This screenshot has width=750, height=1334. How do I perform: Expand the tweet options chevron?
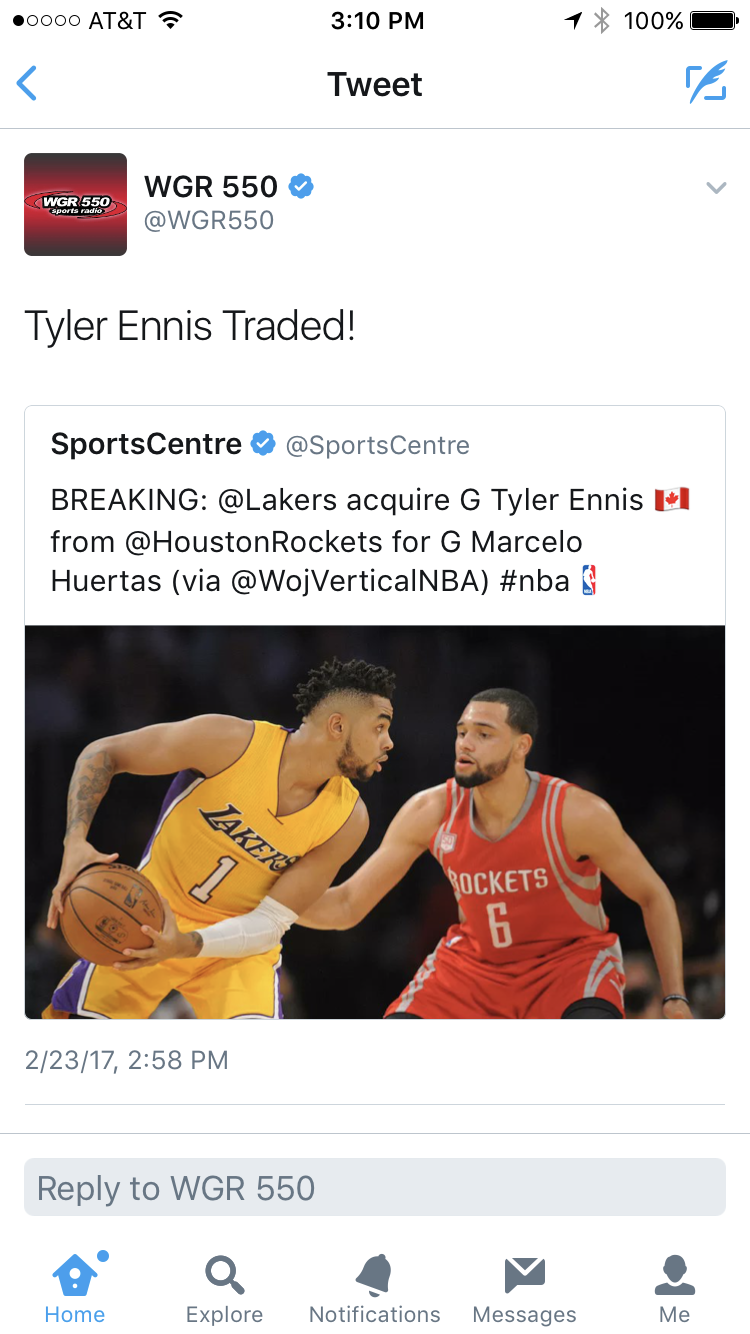716,187
